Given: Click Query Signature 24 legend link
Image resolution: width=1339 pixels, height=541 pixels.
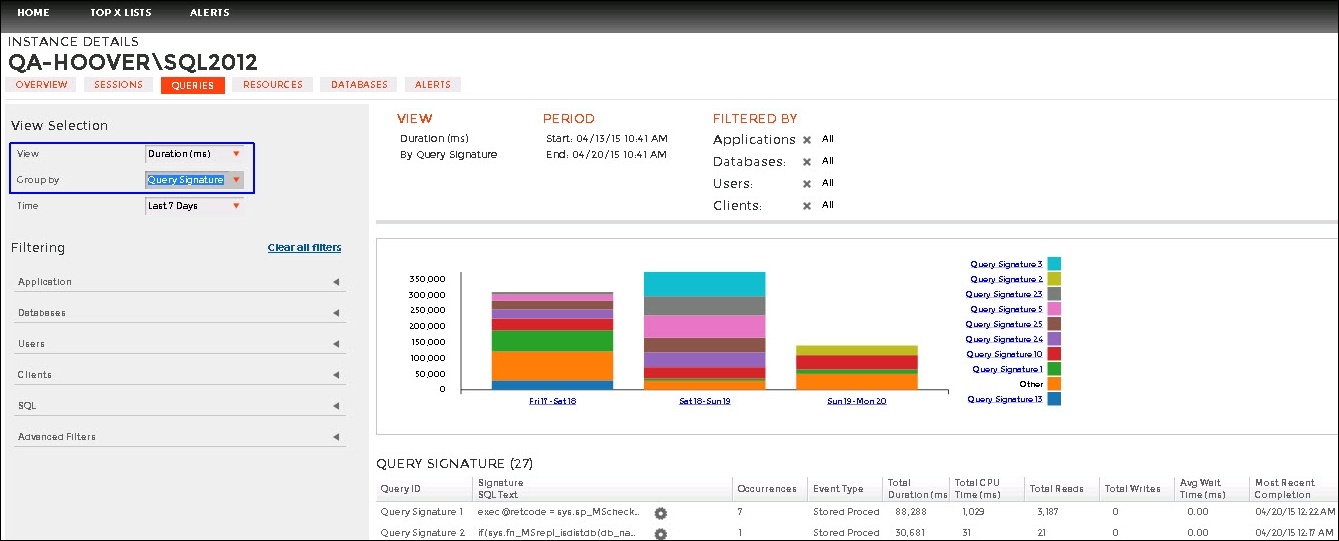Looking at the screenshot, I should tap(1004, 339).
